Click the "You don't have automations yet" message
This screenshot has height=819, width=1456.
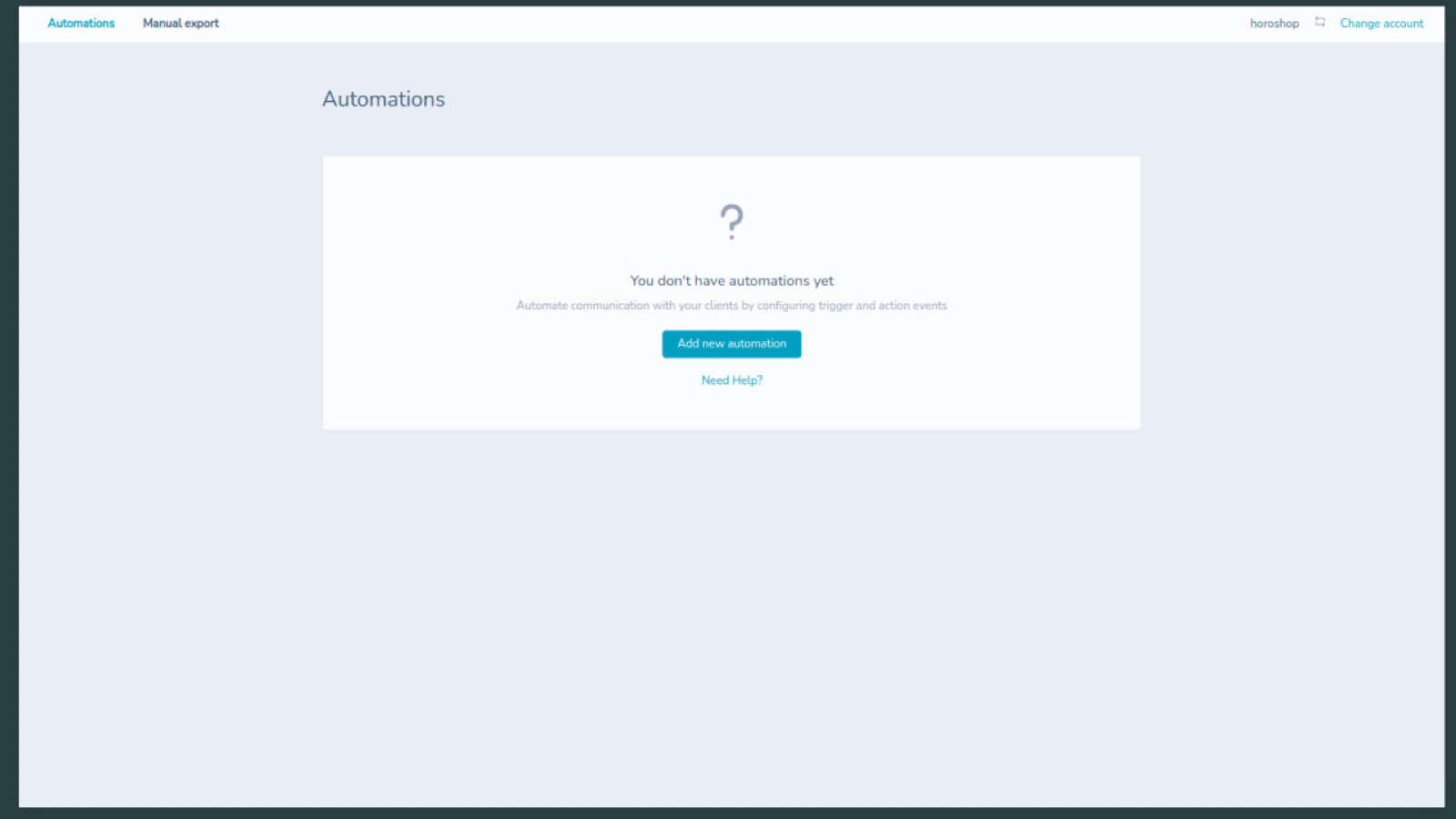[732, 281]
